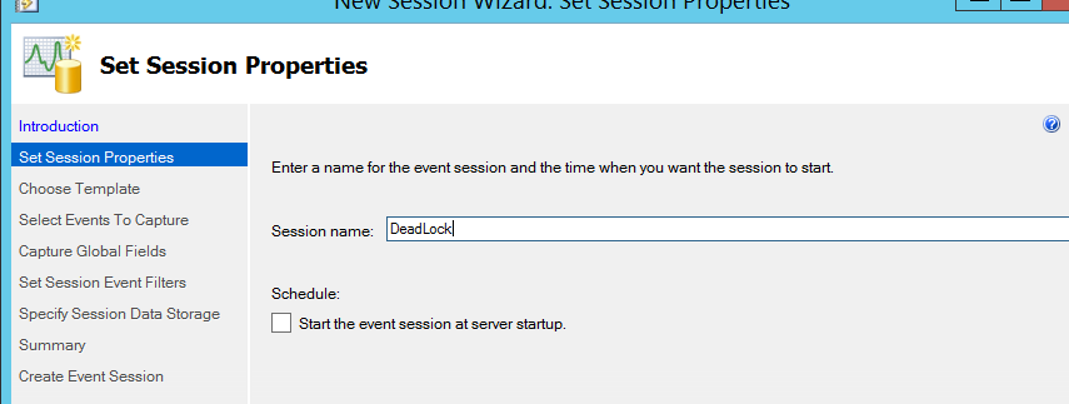Click the Session name label
The height and width of the screenshot is (404, 1069).
point(322,231)
